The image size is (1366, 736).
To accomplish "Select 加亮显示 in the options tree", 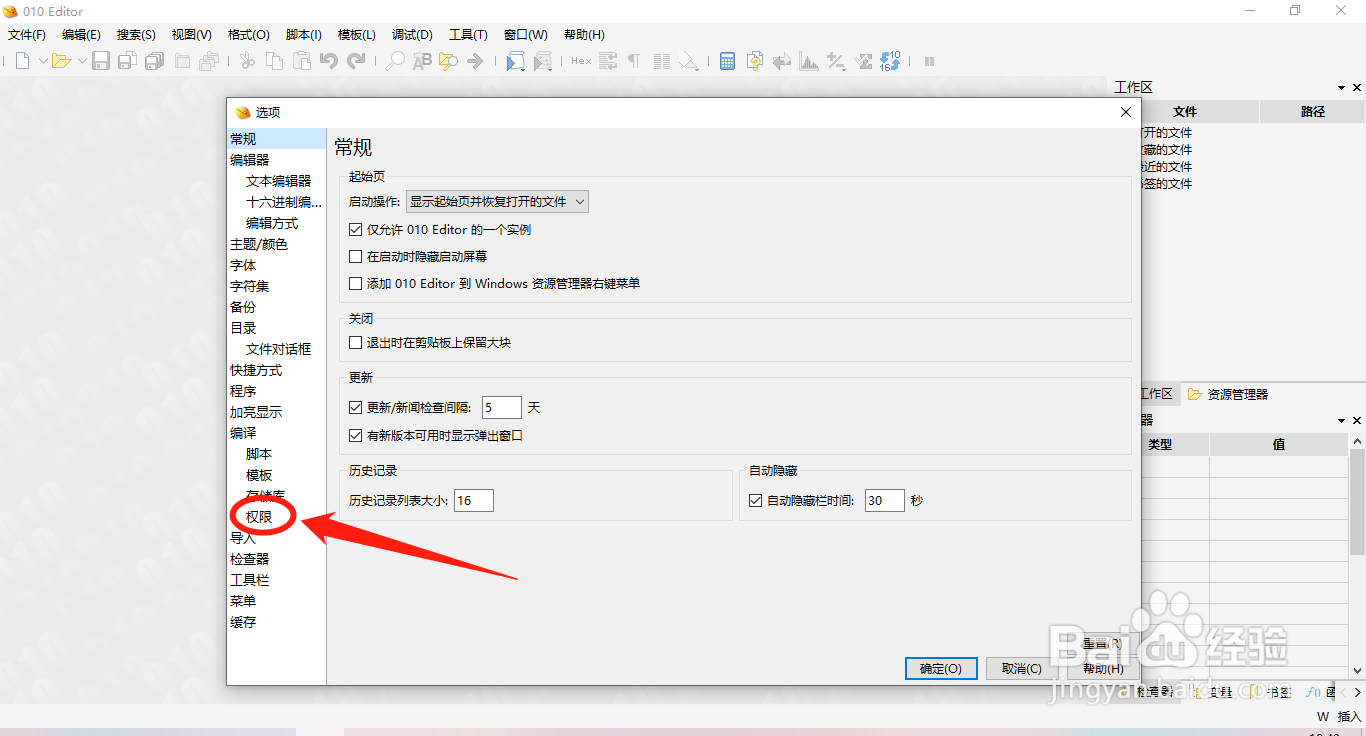I will 256,412.
